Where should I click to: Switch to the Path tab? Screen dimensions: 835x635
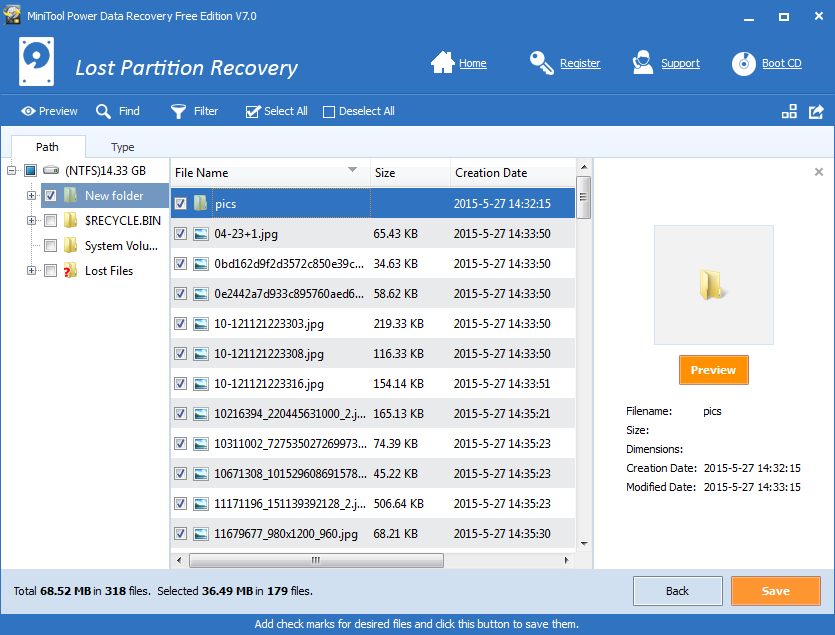click(47, 146)
